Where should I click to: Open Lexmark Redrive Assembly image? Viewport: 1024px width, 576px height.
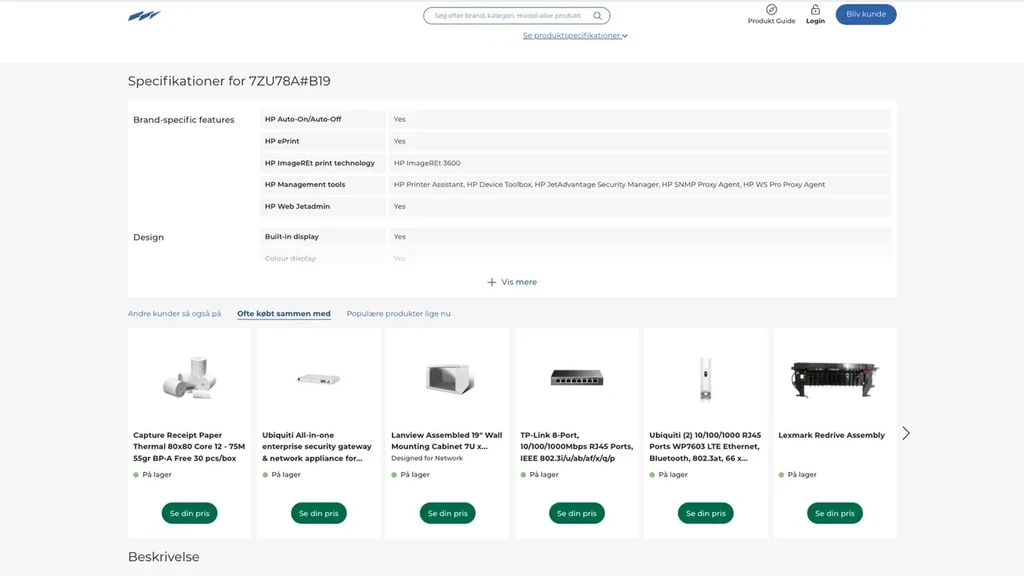(x=835, y=379)
